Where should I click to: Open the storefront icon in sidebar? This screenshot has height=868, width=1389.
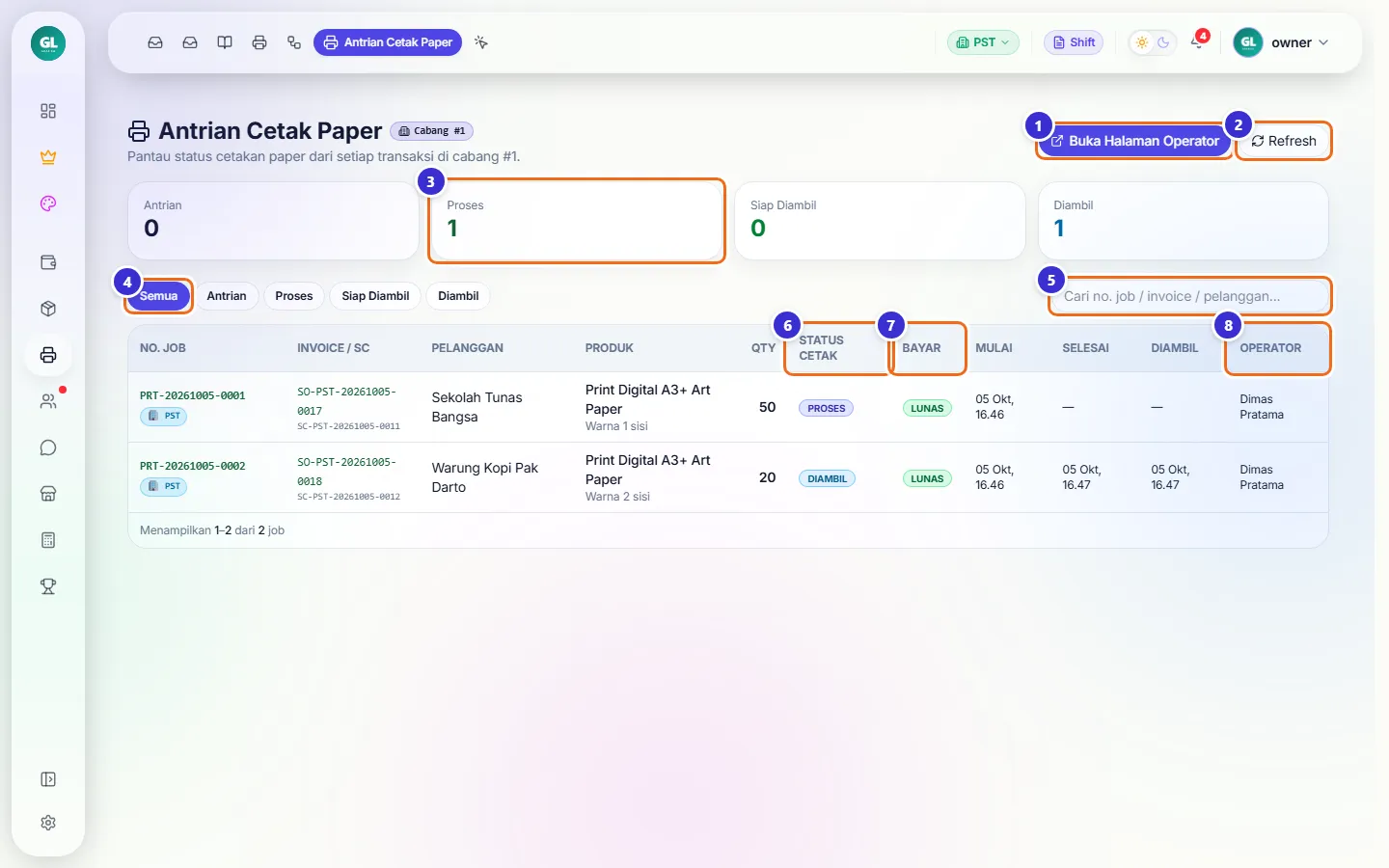[x=48, y=494]
